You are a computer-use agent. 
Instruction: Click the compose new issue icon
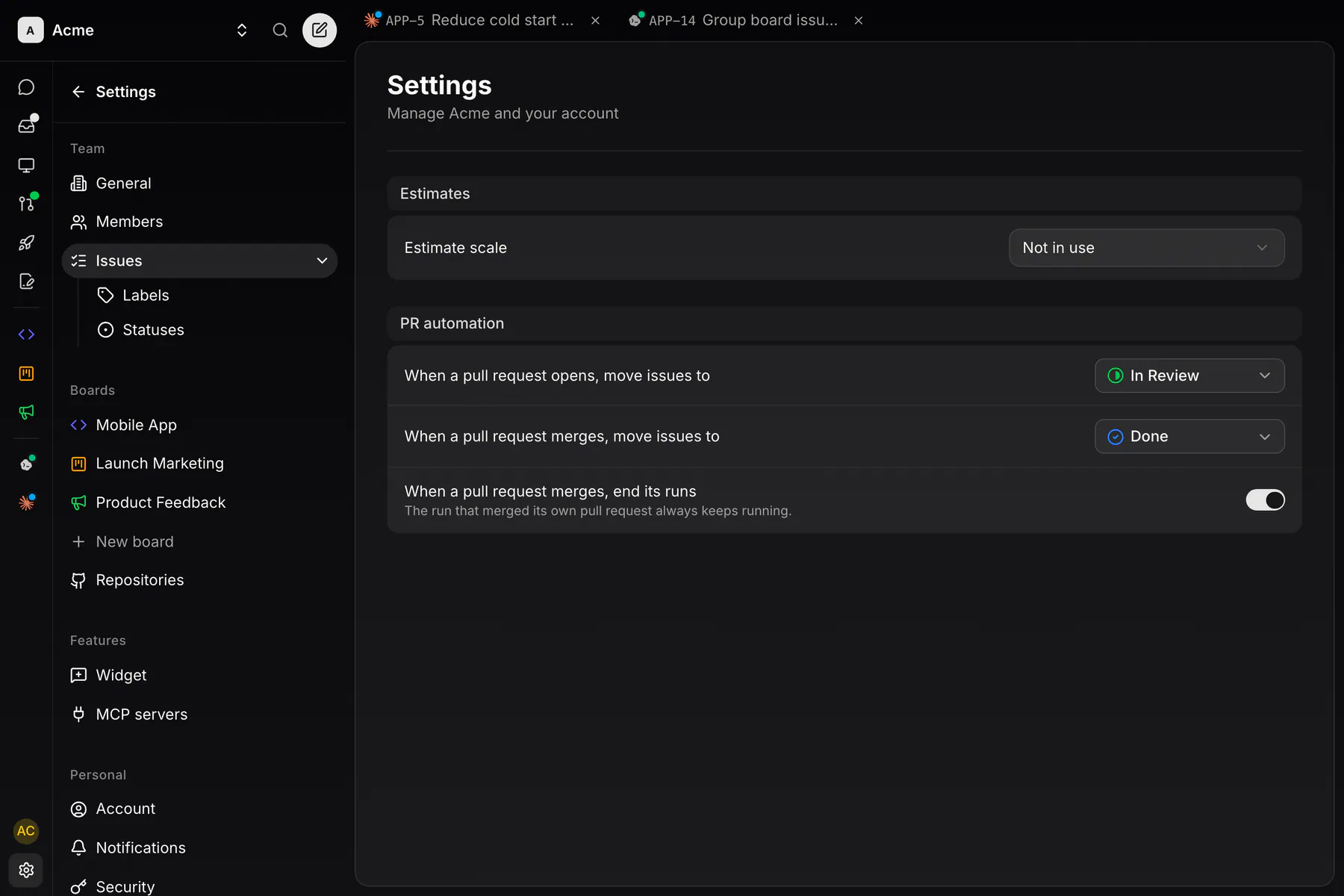click(x=320, y=30)
